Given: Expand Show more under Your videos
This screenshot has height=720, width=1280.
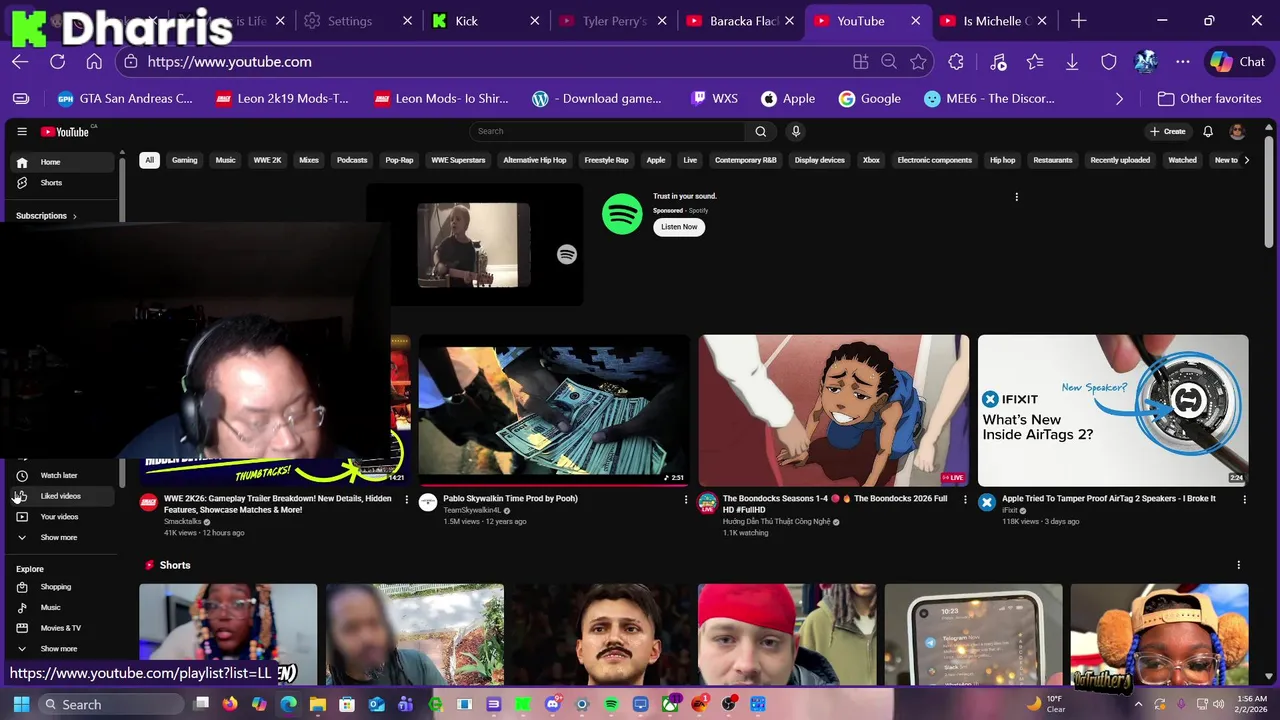Looking at the screenshot, I should coord(62,537).
